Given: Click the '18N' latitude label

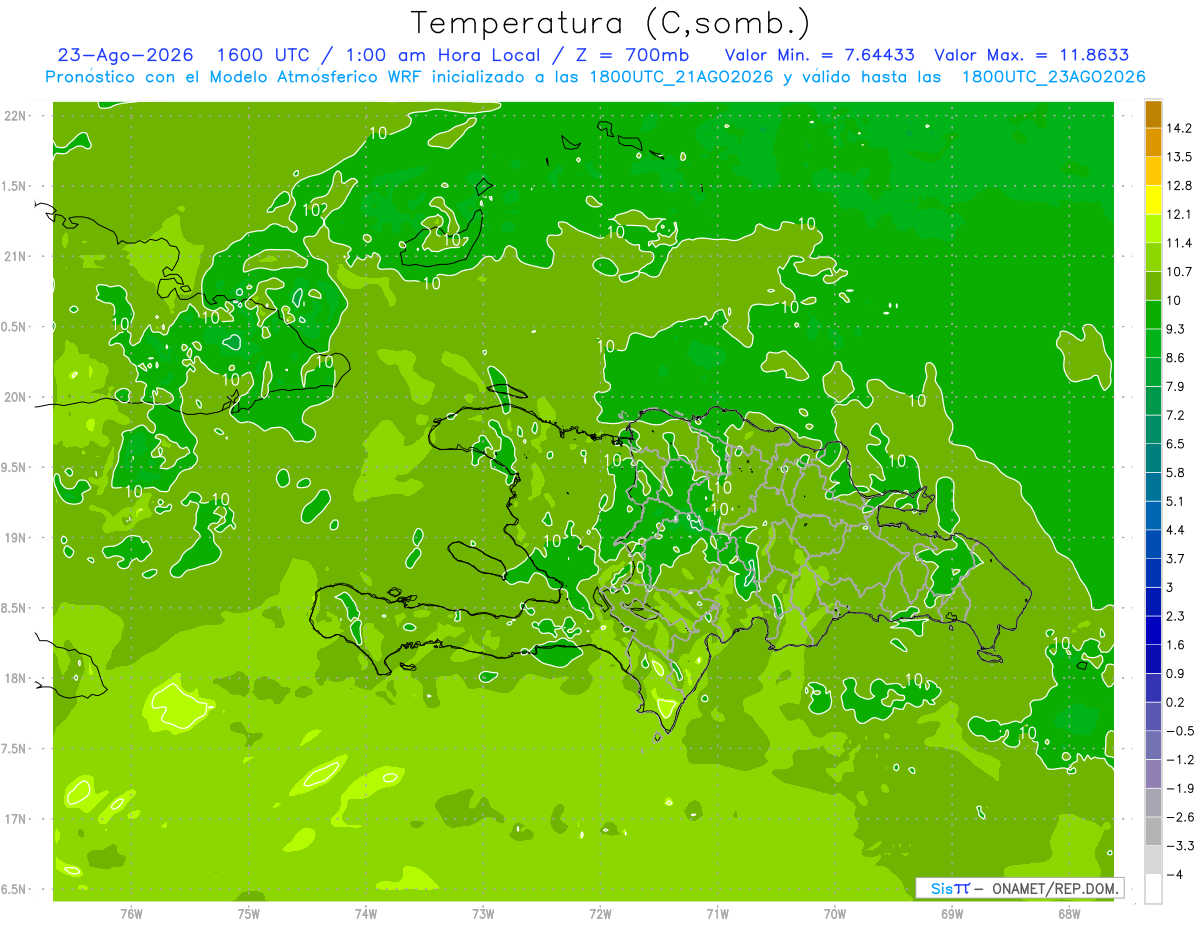Looking at the screenshot, I should 15,678.
